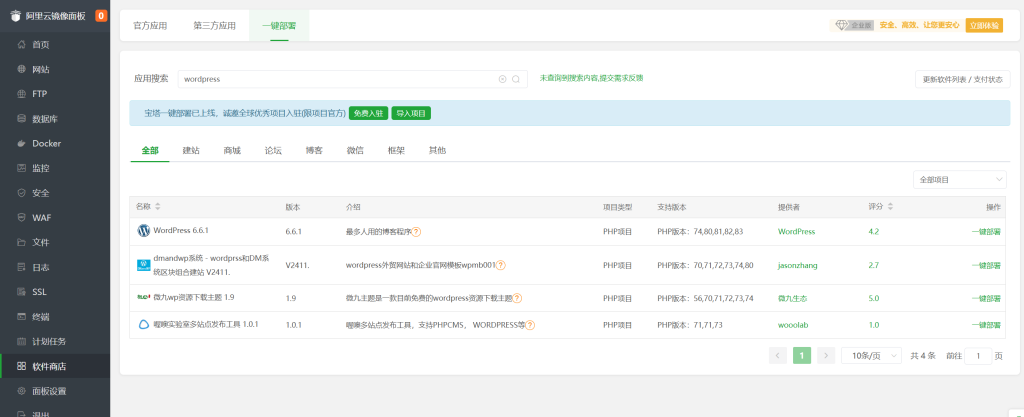1024x417 pixels.
Task: Click the WordPress logo icon in first row
Action: [144, 231]
